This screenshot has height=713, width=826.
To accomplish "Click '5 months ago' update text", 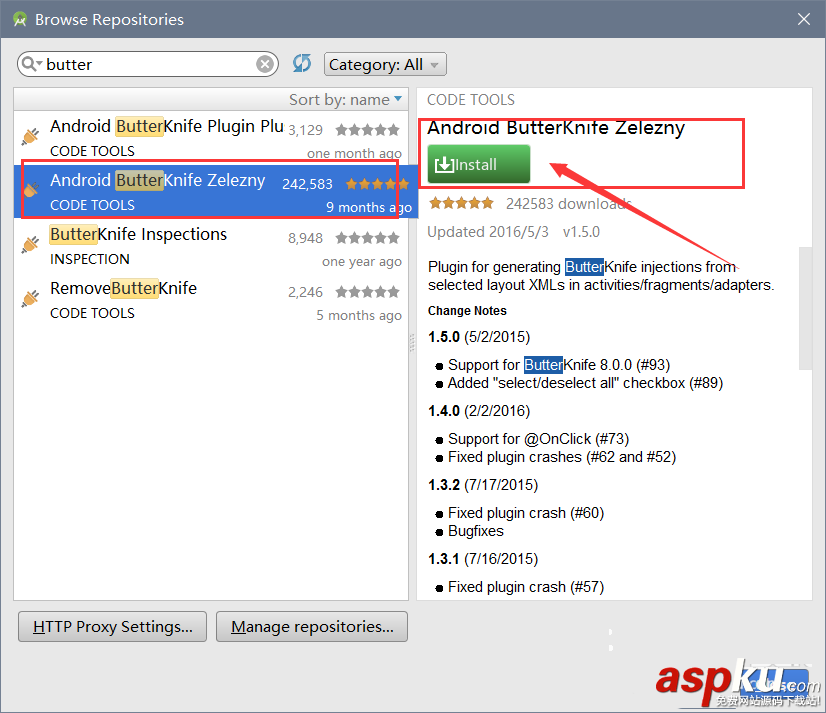I will [x=359, y=315].
